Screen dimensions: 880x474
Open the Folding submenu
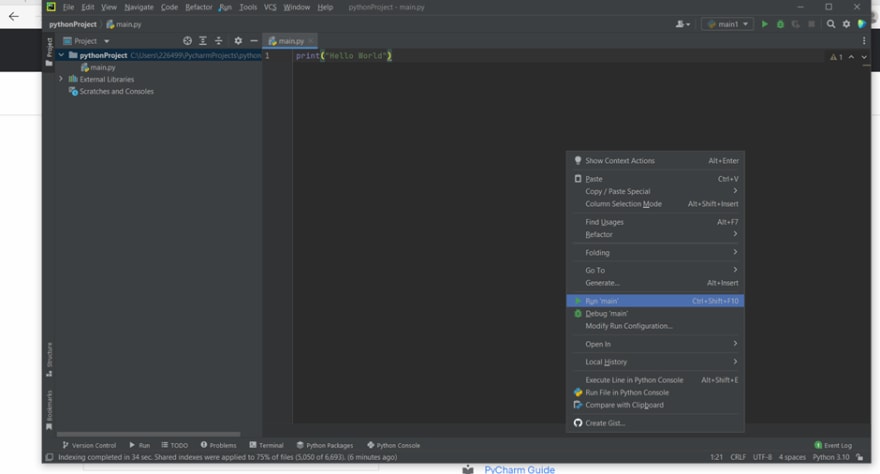(655, 252)
